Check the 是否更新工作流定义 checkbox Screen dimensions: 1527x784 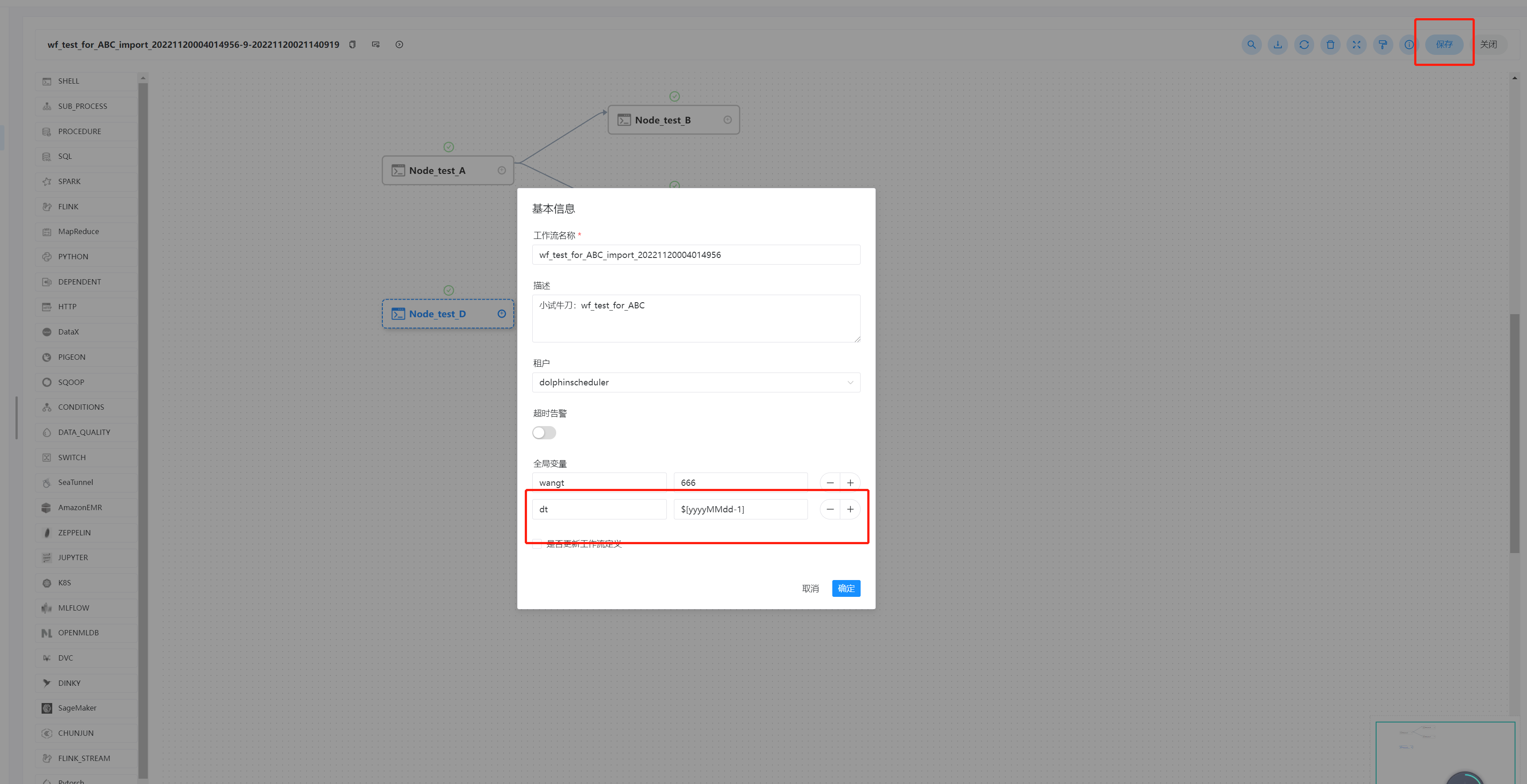537,543
